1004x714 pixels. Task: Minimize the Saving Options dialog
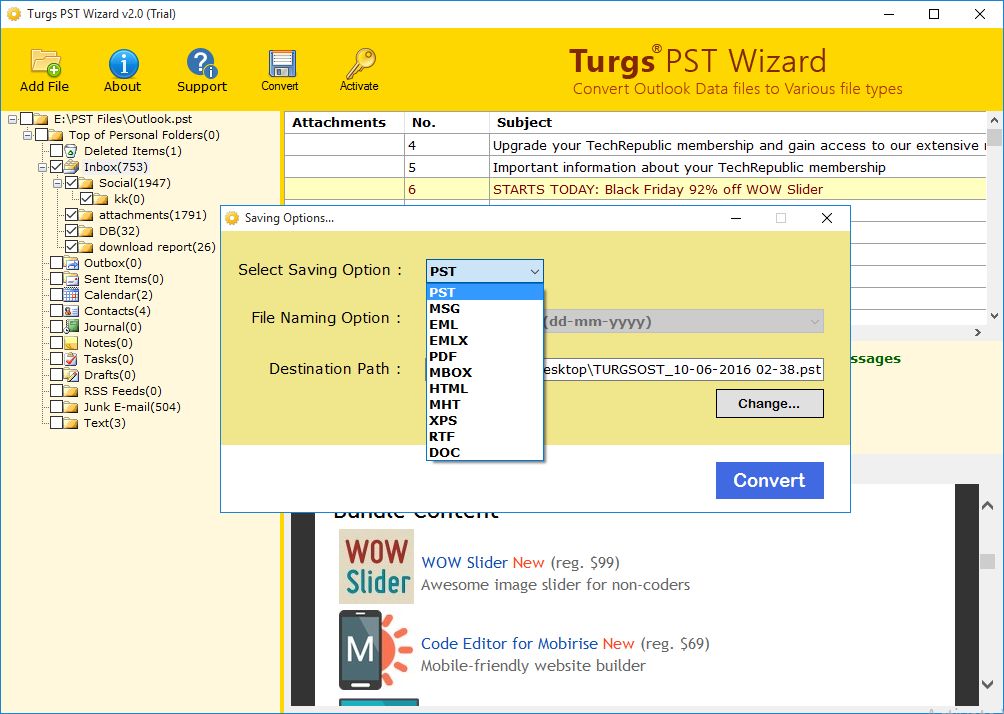click(736, 218)
